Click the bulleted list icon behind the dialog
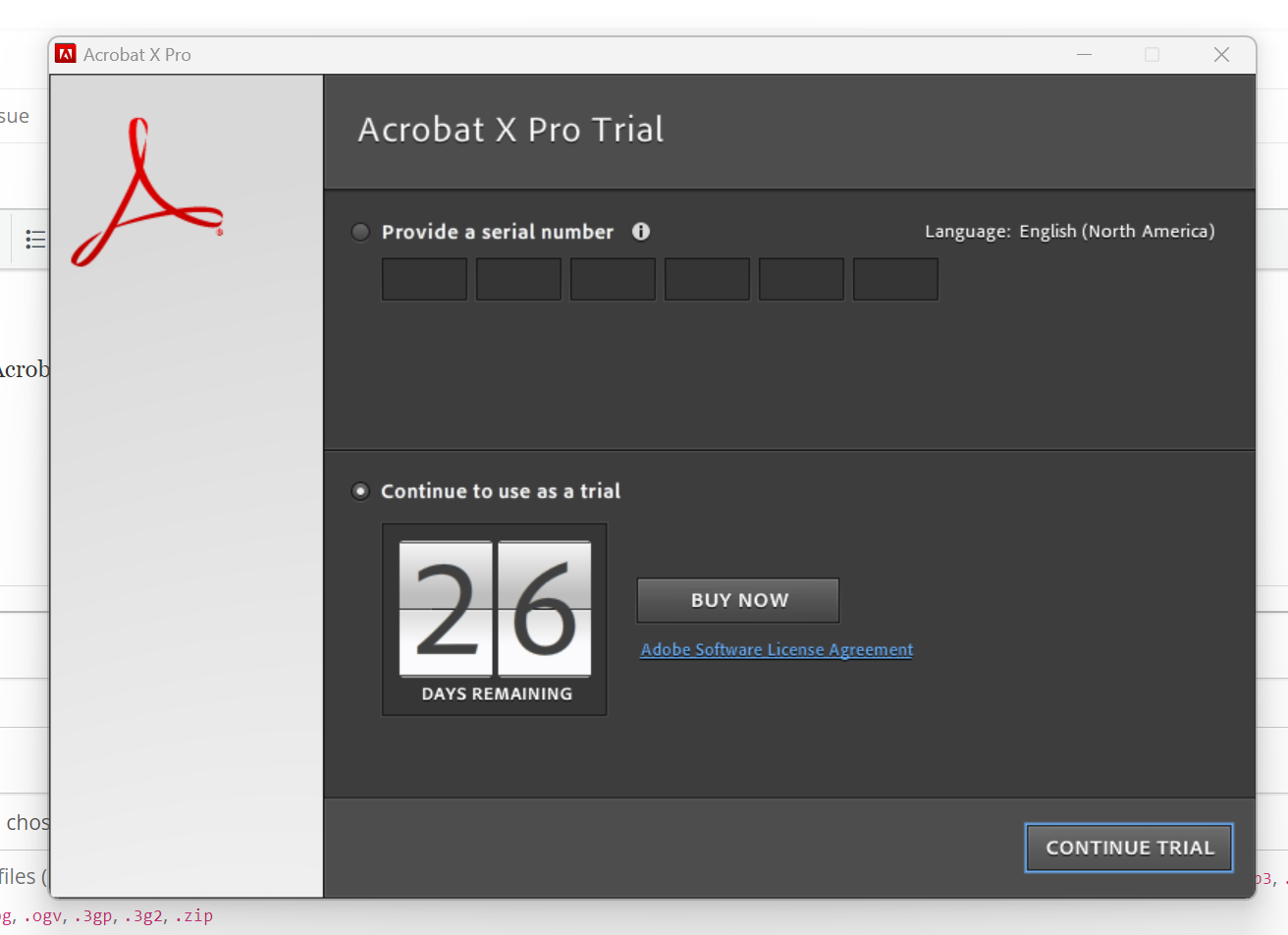 pyautogui.click(x=35, y=239)
